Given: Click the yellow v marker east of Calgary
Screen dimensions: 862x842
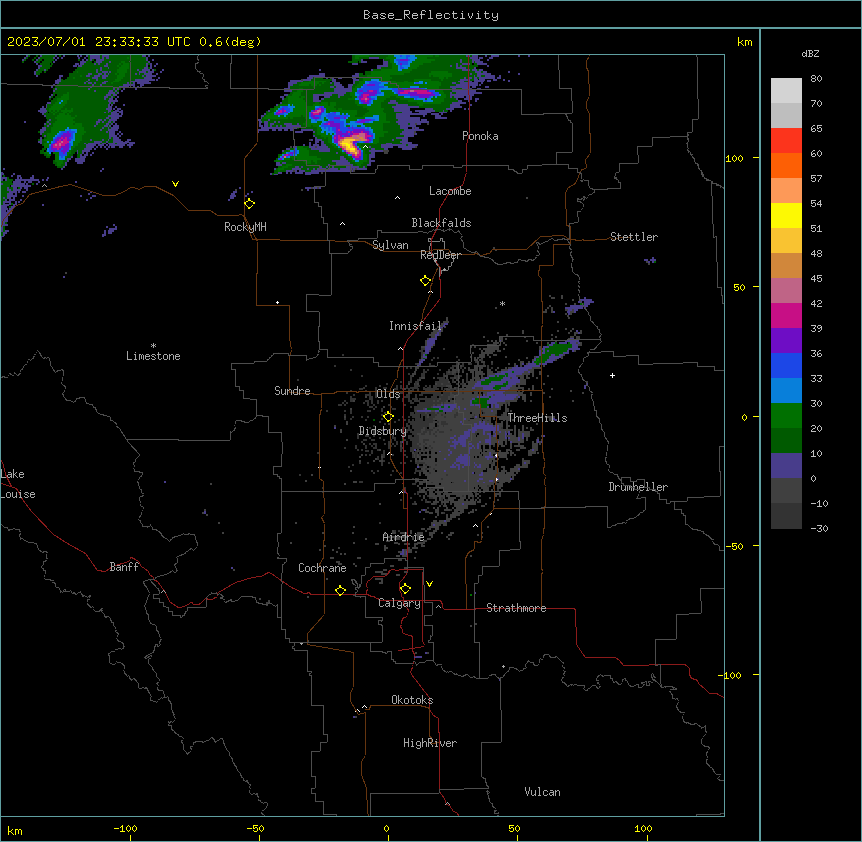Looking at the screenshot, I should click(x=429, y=584).
